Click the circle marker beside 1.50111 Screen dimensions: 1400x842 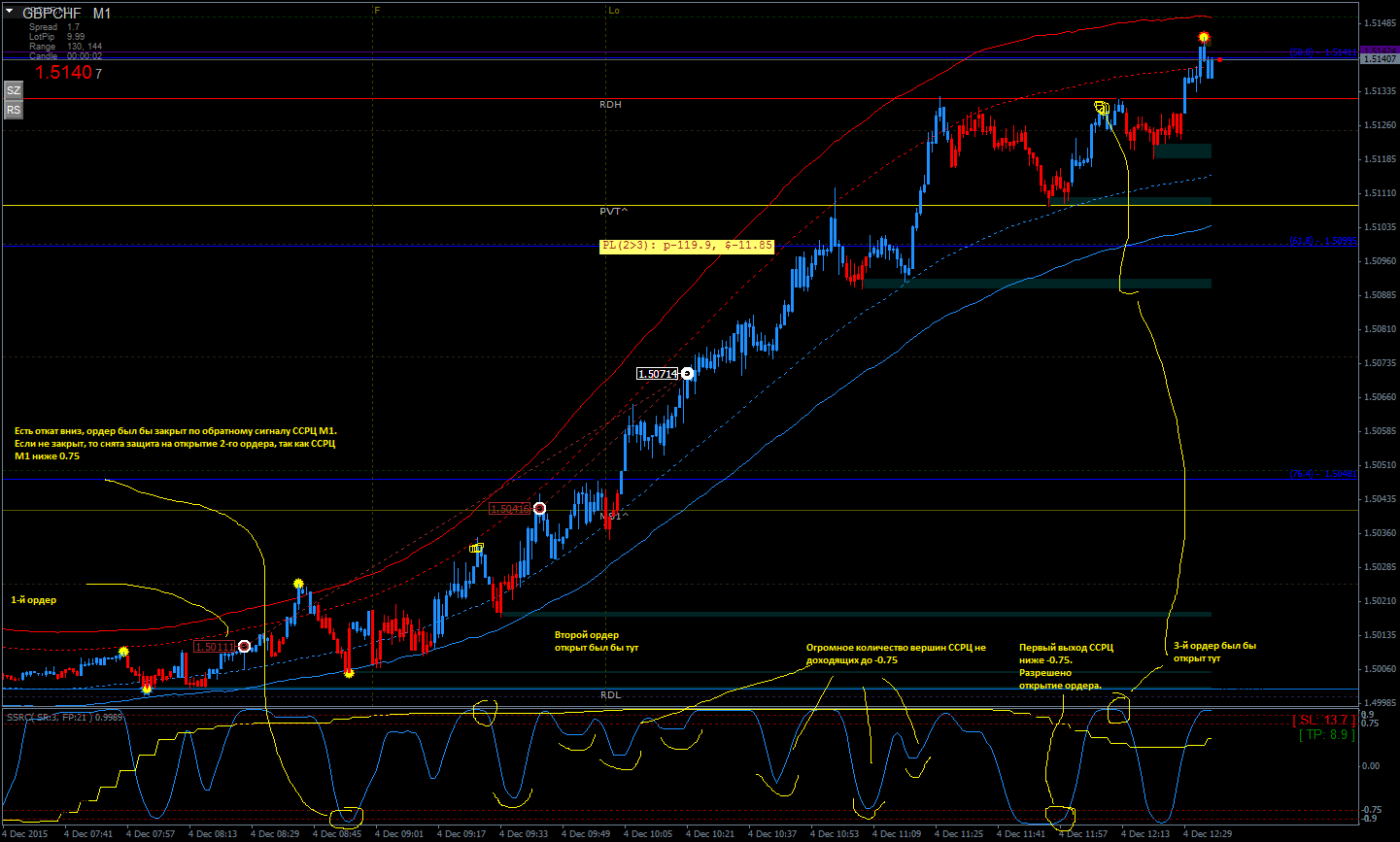tap(244, 646)
